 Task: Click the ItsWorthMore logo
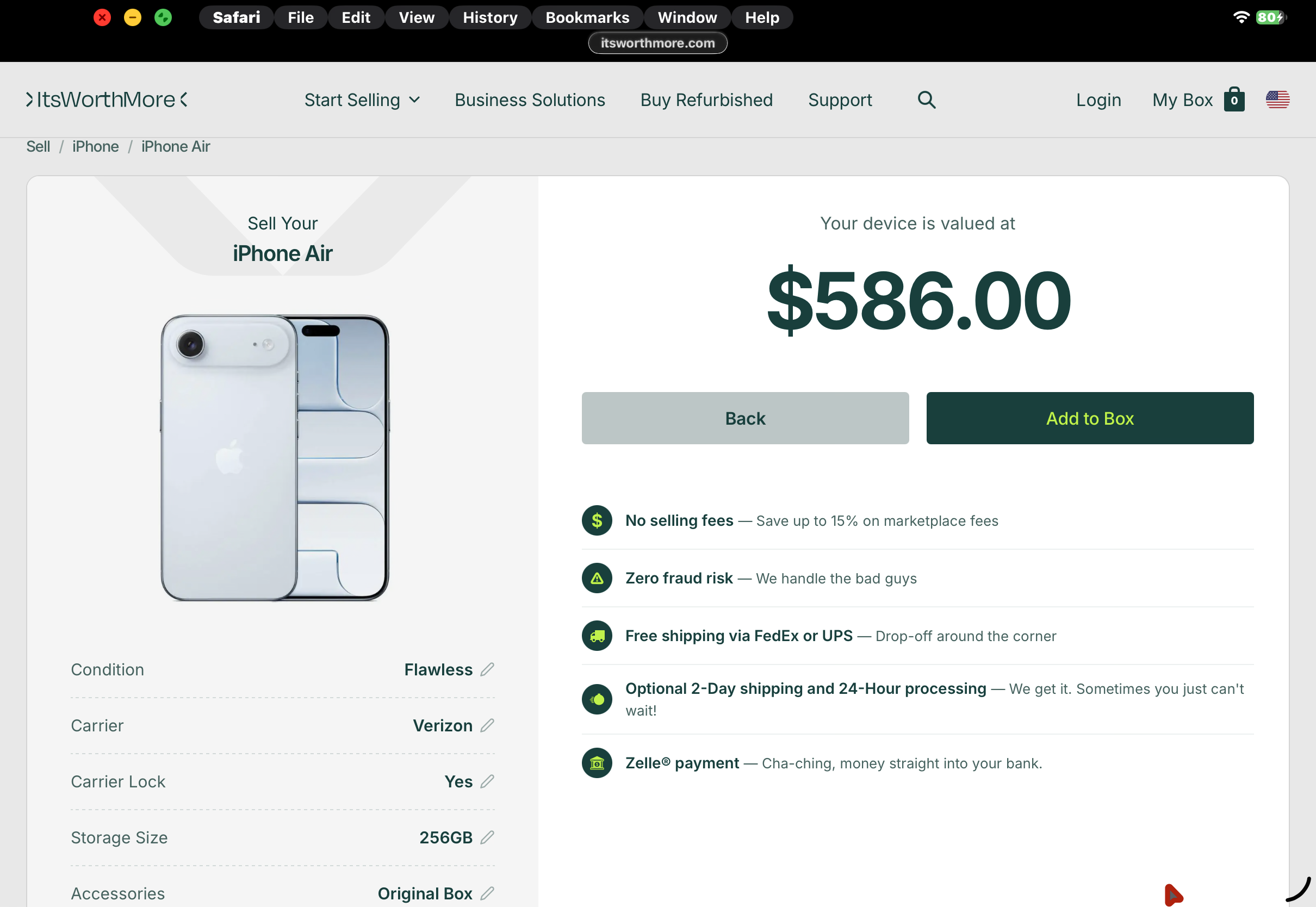pos(106,100)
